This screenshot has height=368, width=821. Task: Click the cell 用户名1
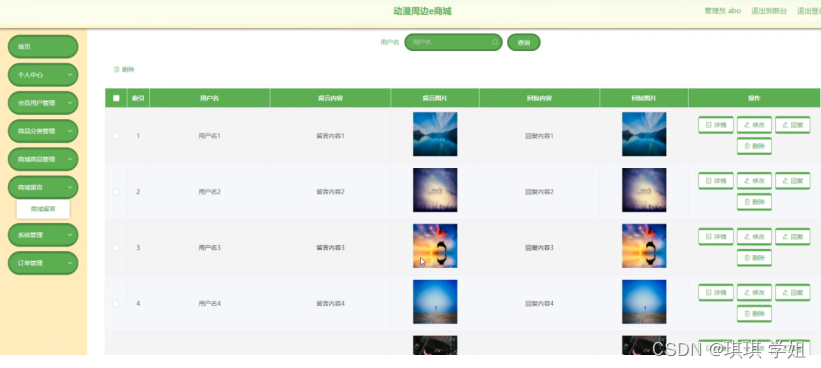point(209,136)
